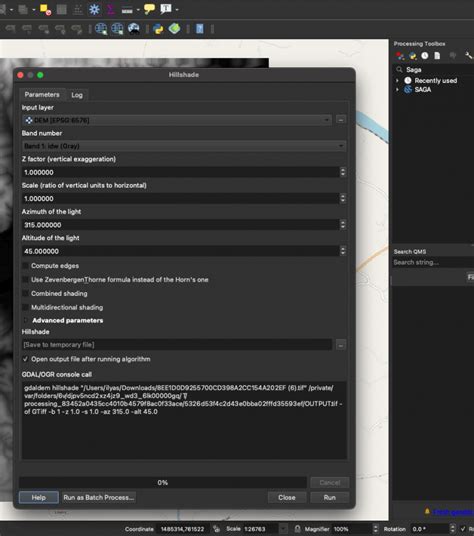Click the second globe web service icon

click(117, 29)
